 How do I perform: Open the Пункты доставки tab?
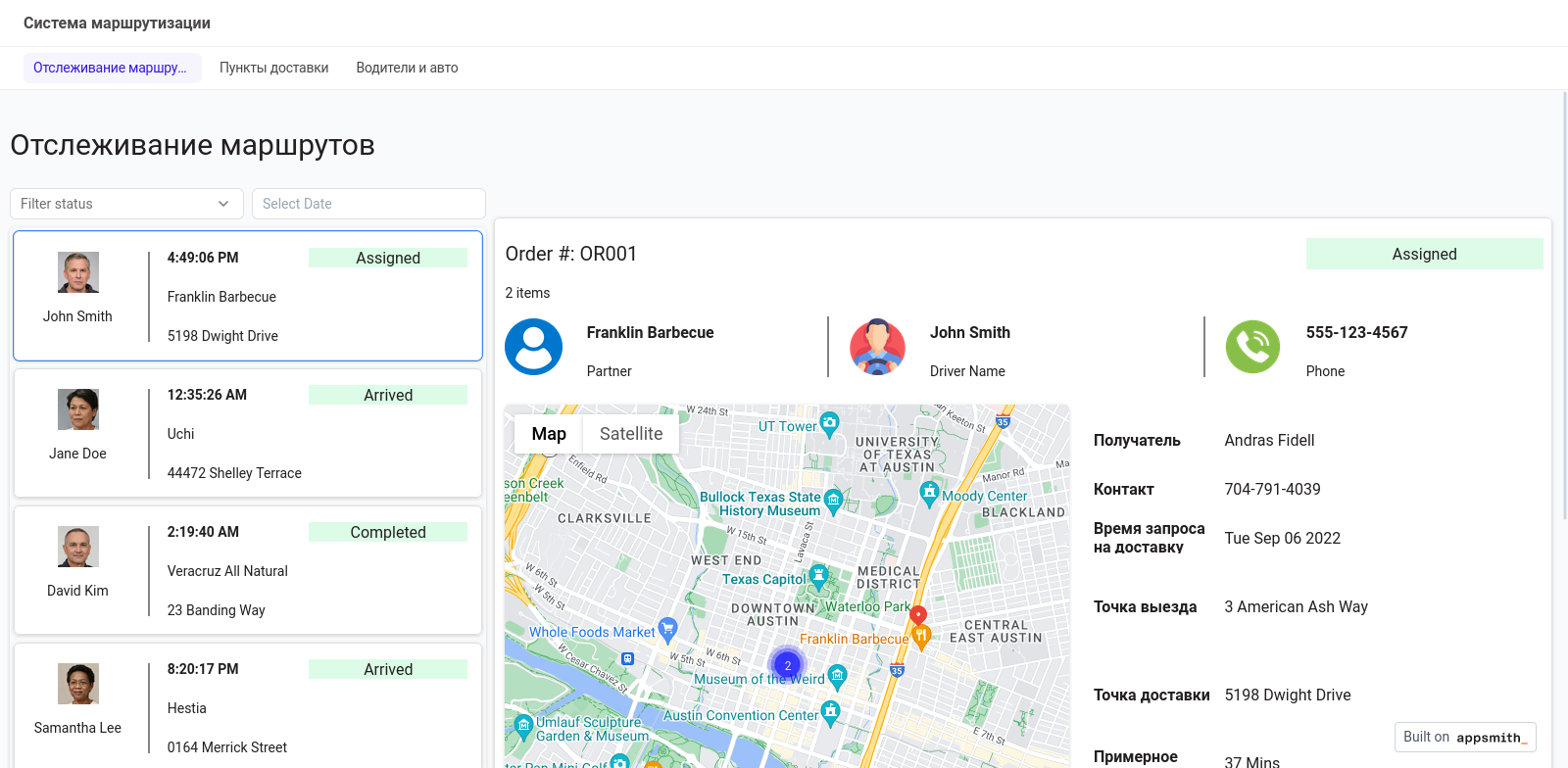(273, 68)
